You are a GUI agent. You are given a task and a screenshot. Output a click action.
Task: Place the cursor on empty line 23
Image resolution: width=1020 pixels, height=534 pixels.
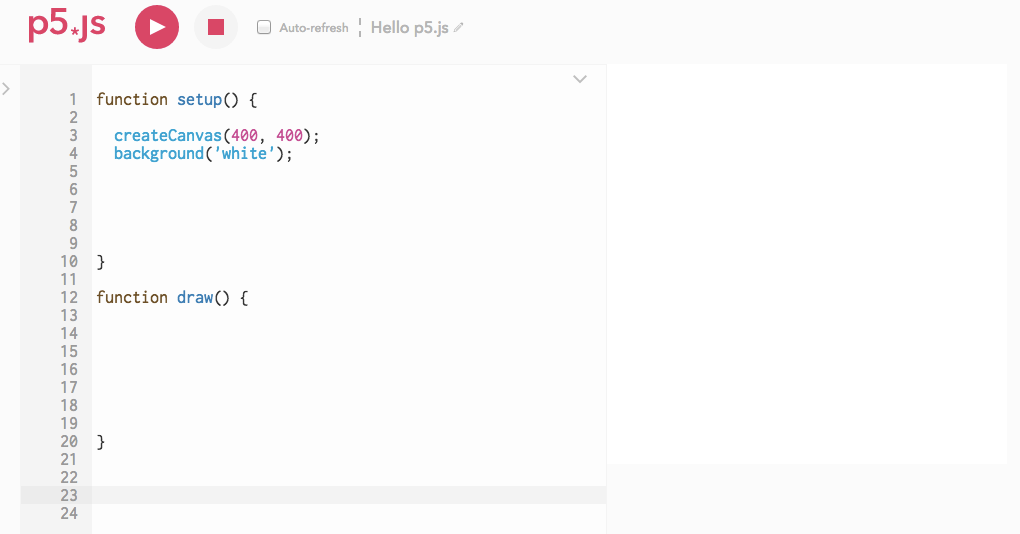pos(349,495)
